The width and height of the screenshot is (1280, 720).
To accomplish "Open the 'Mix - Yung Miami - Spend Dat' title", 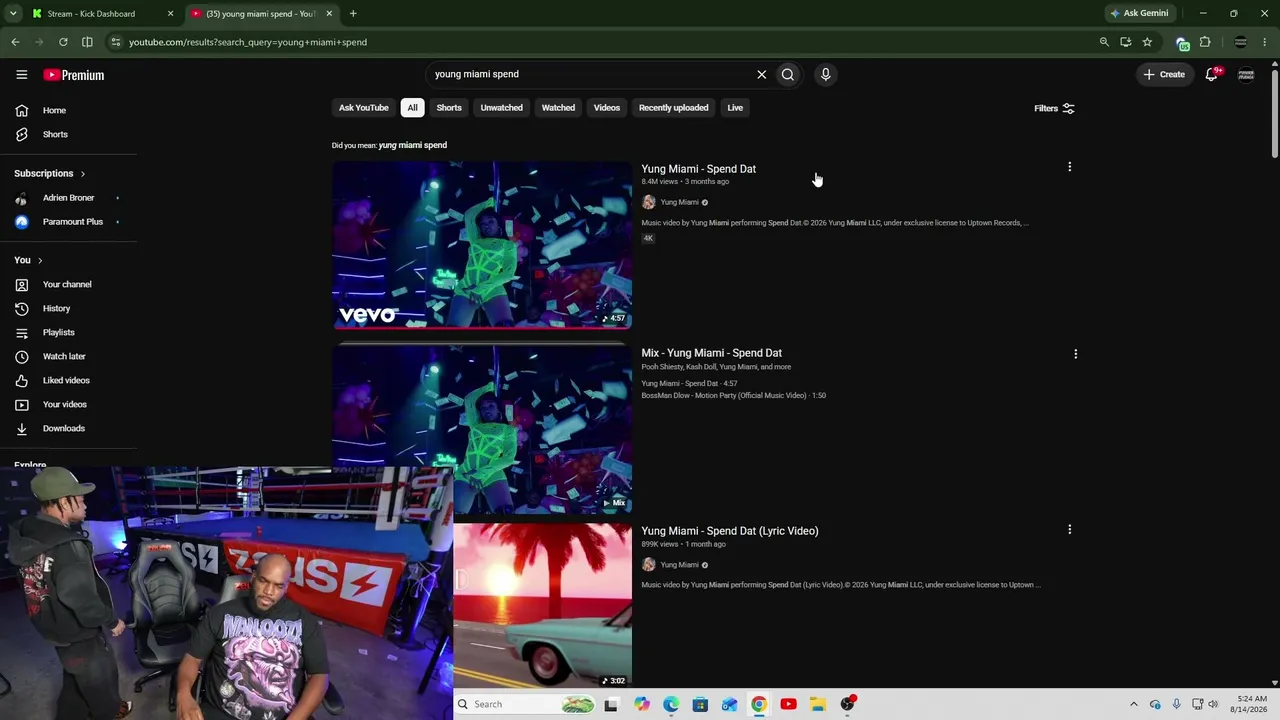I will tap(711, 353).
